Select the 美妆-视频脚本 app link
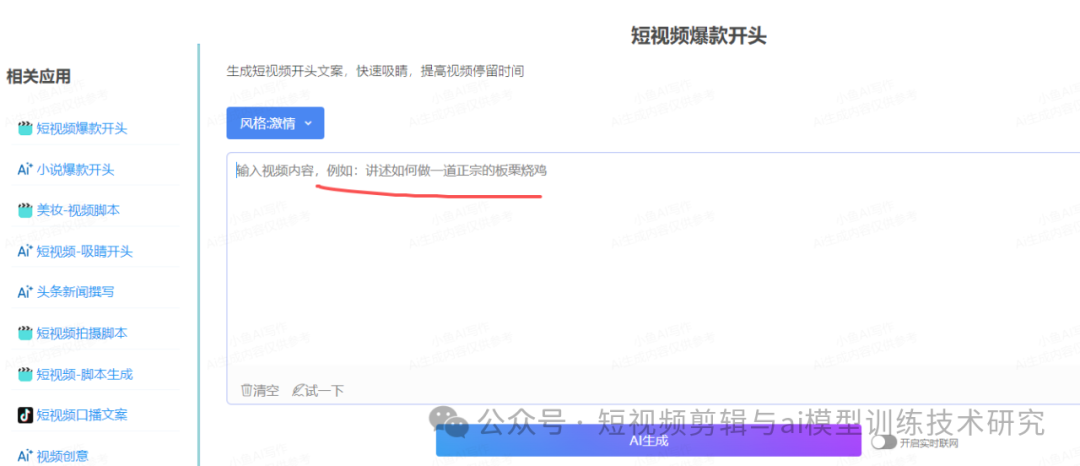This screenshot has width=1080, height=466. (x=78, y=211)
